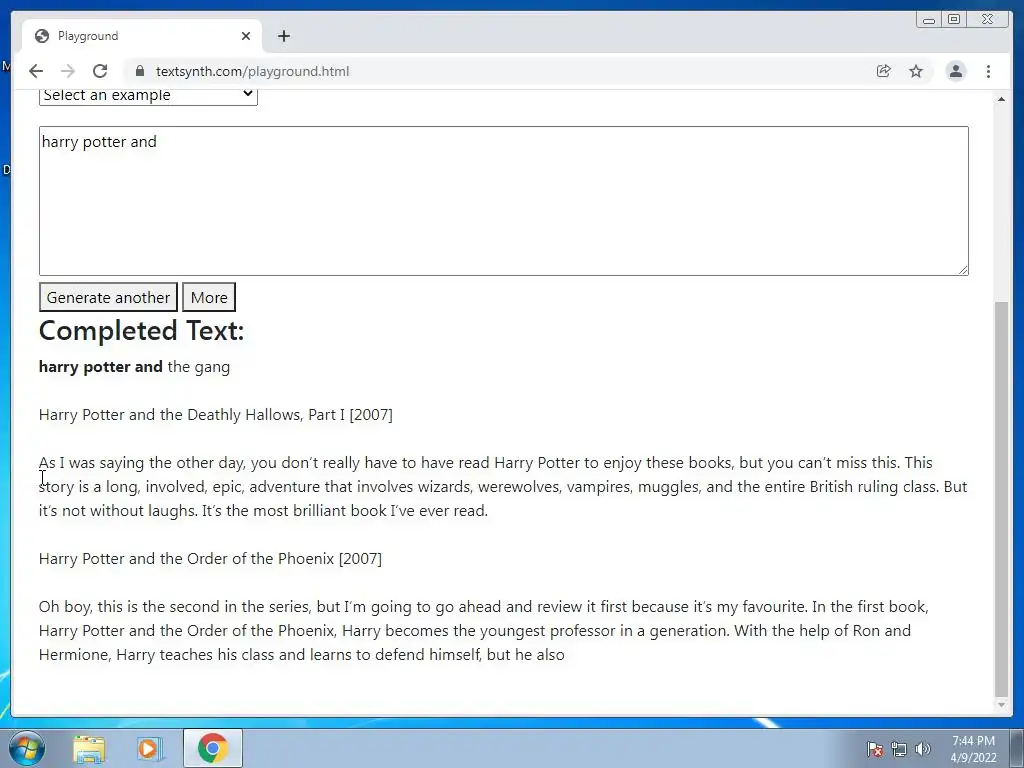Close the Playground tab
The width and height of the screenshot is (1024, 768).
coord(246,36)
